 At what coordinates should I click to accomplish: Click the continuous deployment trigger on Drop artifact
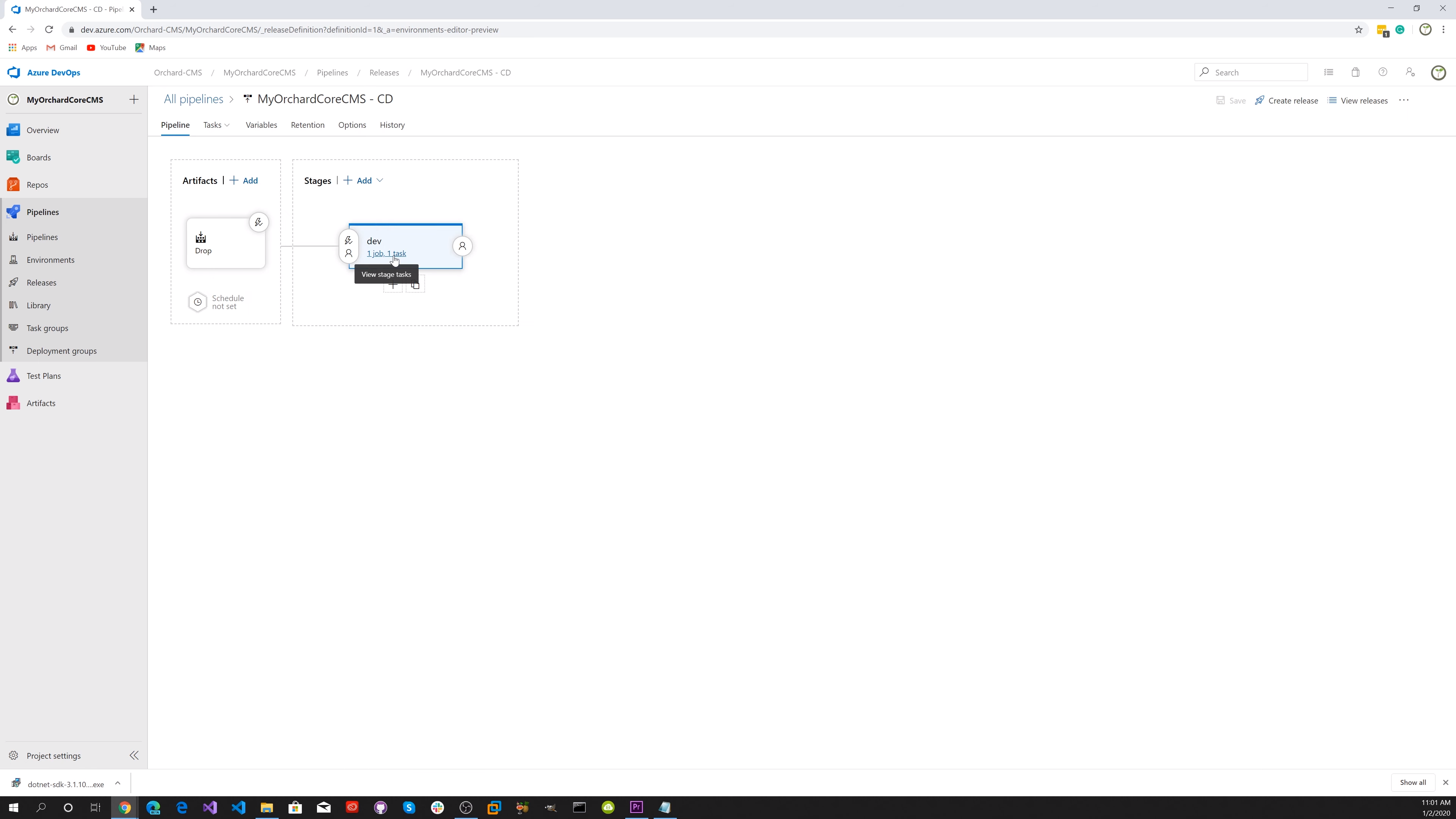coord(259,222)
